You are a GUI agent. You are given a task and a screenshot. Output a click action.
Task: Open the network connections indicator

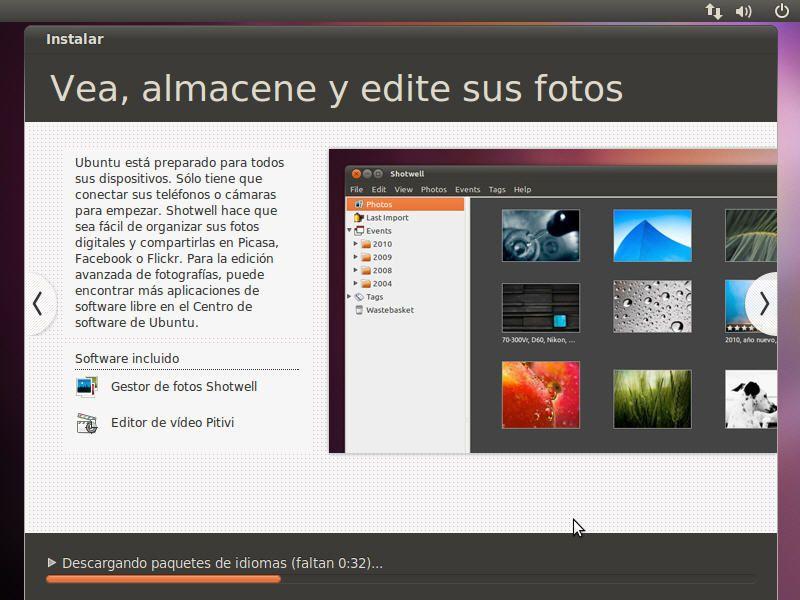tap(713, 11)
